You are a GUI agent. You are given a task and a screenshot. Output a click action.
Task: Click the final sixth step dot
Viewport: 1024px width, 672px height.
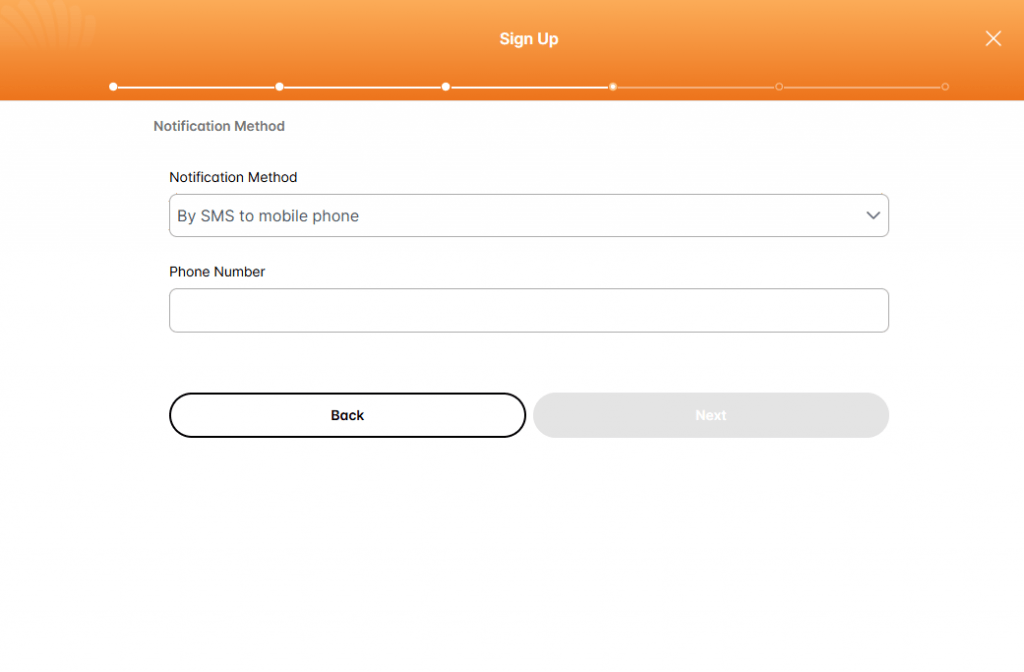[x=945, y=87]
